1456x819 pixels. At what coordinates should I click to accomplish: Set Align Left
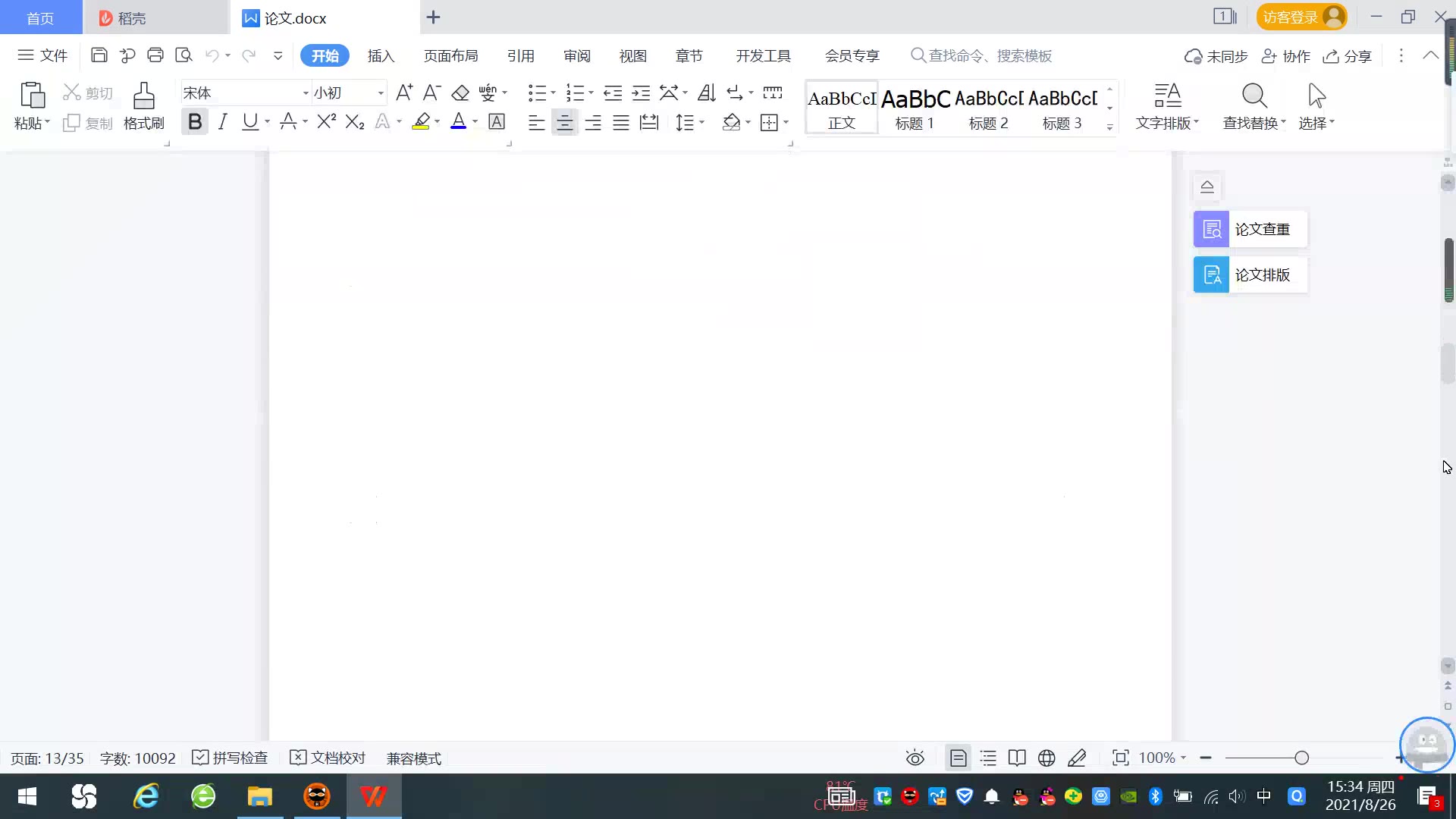536,122
